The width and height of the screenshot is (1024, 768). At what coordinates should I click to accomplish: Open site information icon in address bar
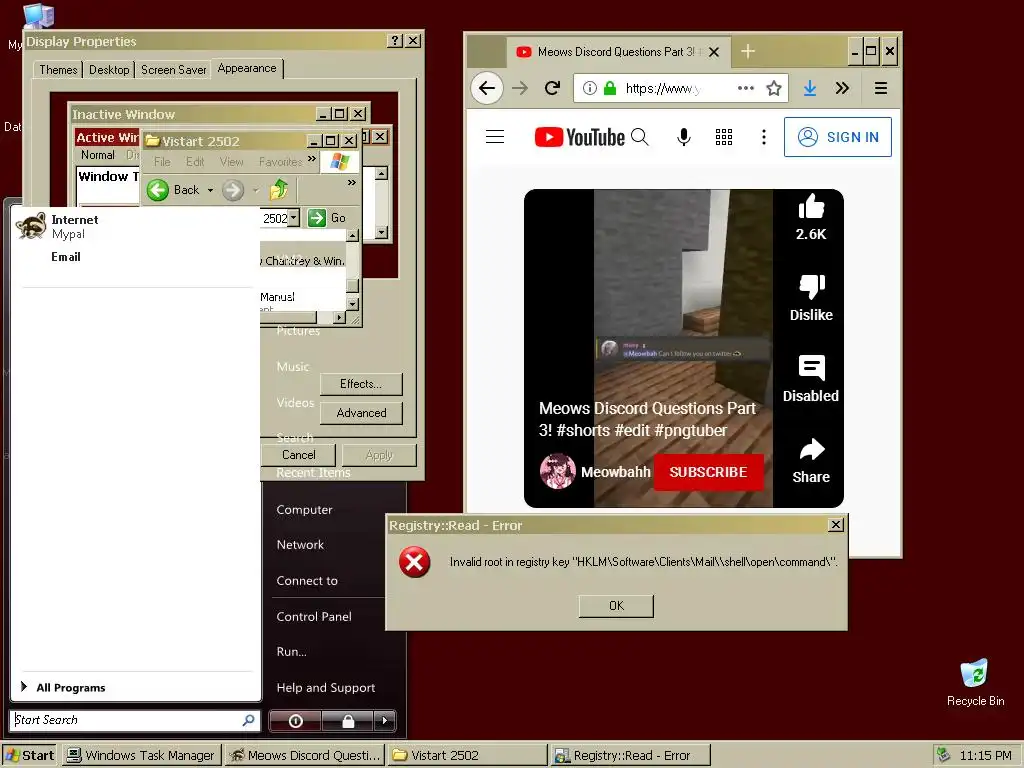coord(589,88)
